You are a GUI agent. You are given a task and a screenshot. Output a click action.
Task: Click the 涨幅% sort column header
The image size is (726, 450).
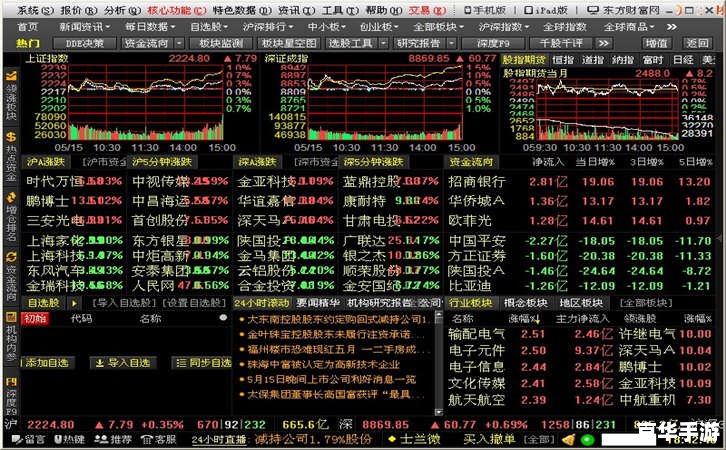click(x=524, y=319)
